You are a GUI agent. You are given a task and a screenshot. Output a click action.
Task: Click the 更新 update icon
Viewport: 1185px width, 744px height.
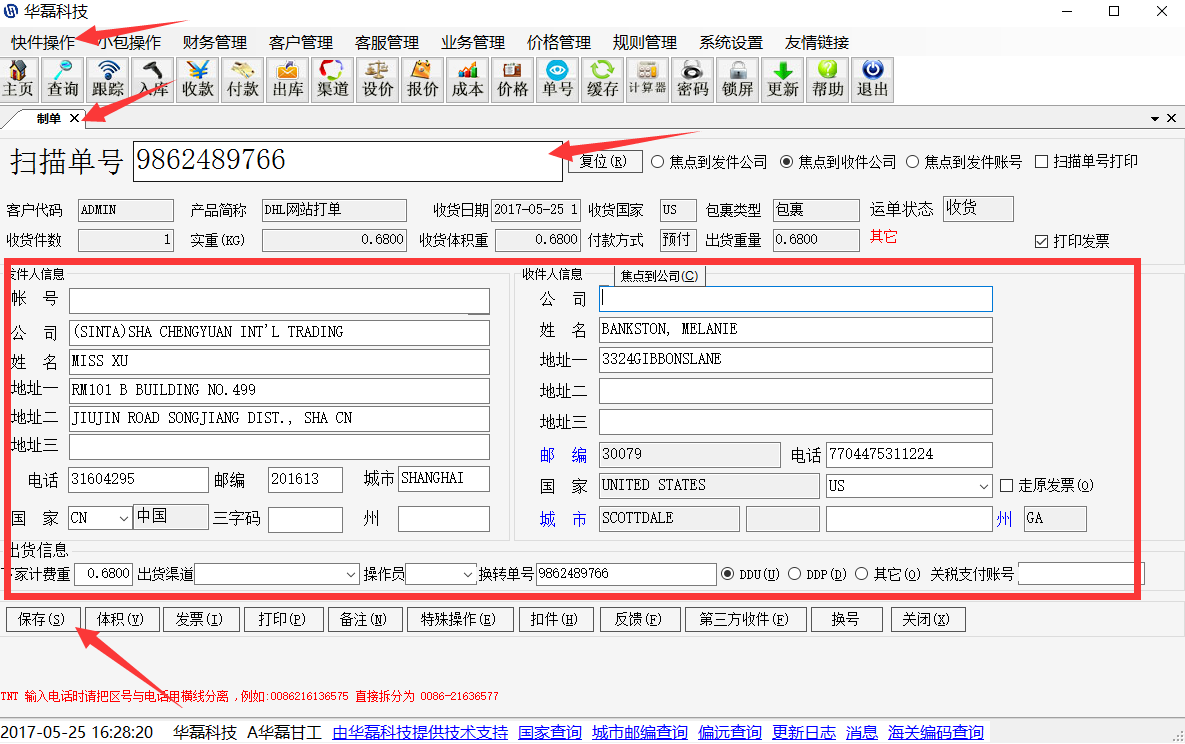[783, 80]
